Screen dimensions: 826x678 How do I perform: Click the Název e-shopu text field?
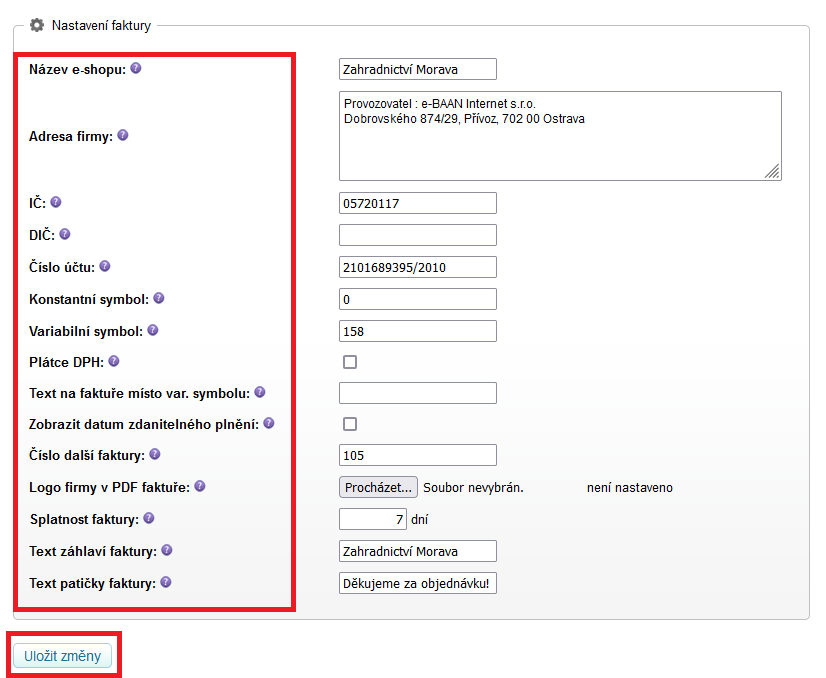click(x=417, y=69)
